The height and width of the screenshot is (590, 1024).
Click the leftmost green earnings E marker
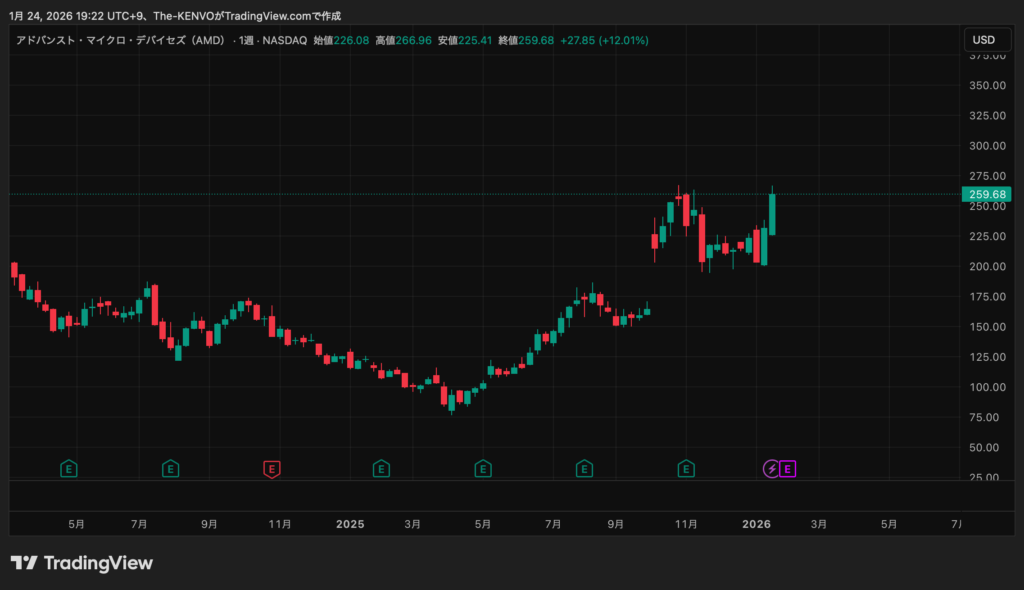pos(69,468)
